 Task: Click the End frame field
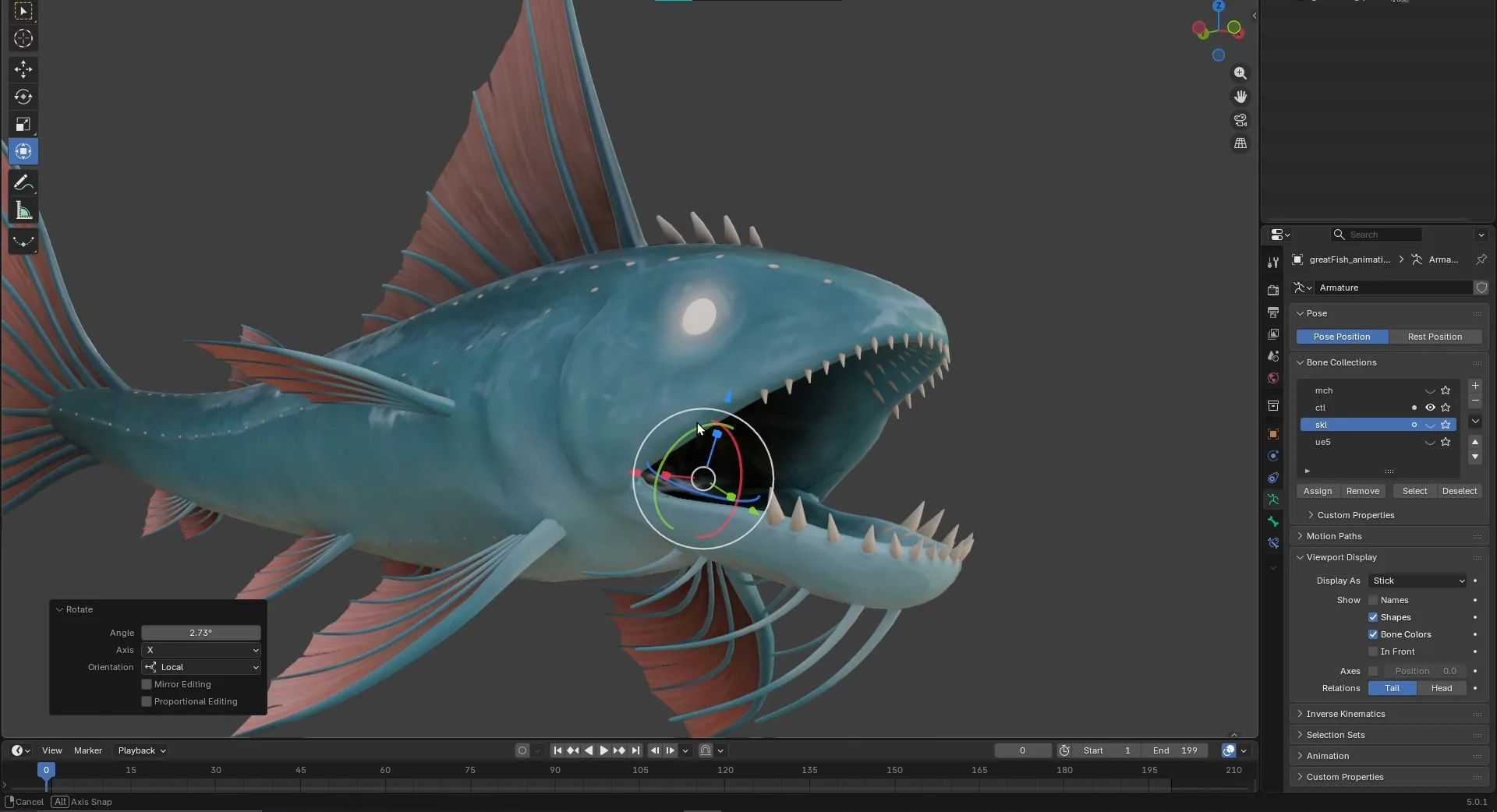coord(1175,750)
